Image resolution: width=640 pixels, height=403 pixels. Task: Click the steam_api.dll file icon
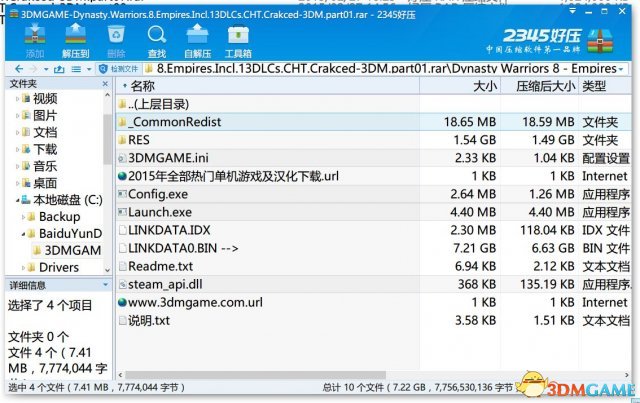point(122,284)
